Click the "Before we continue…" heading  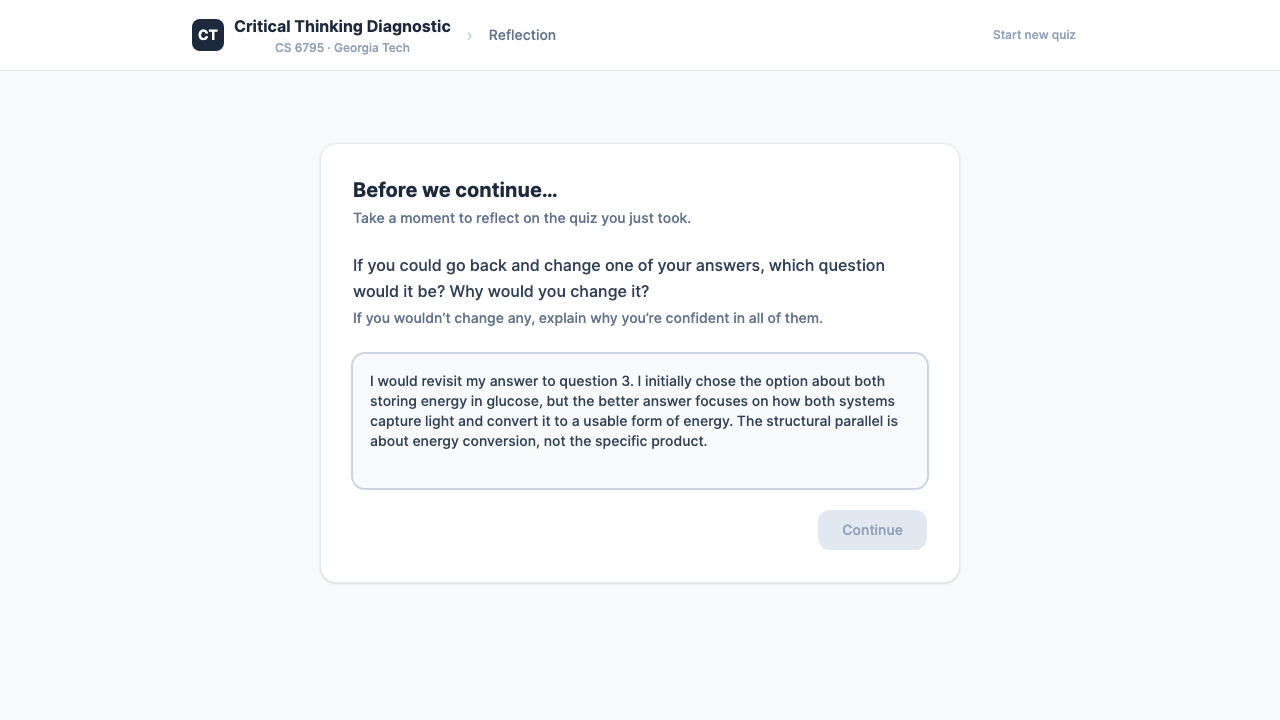coord(455,190)
